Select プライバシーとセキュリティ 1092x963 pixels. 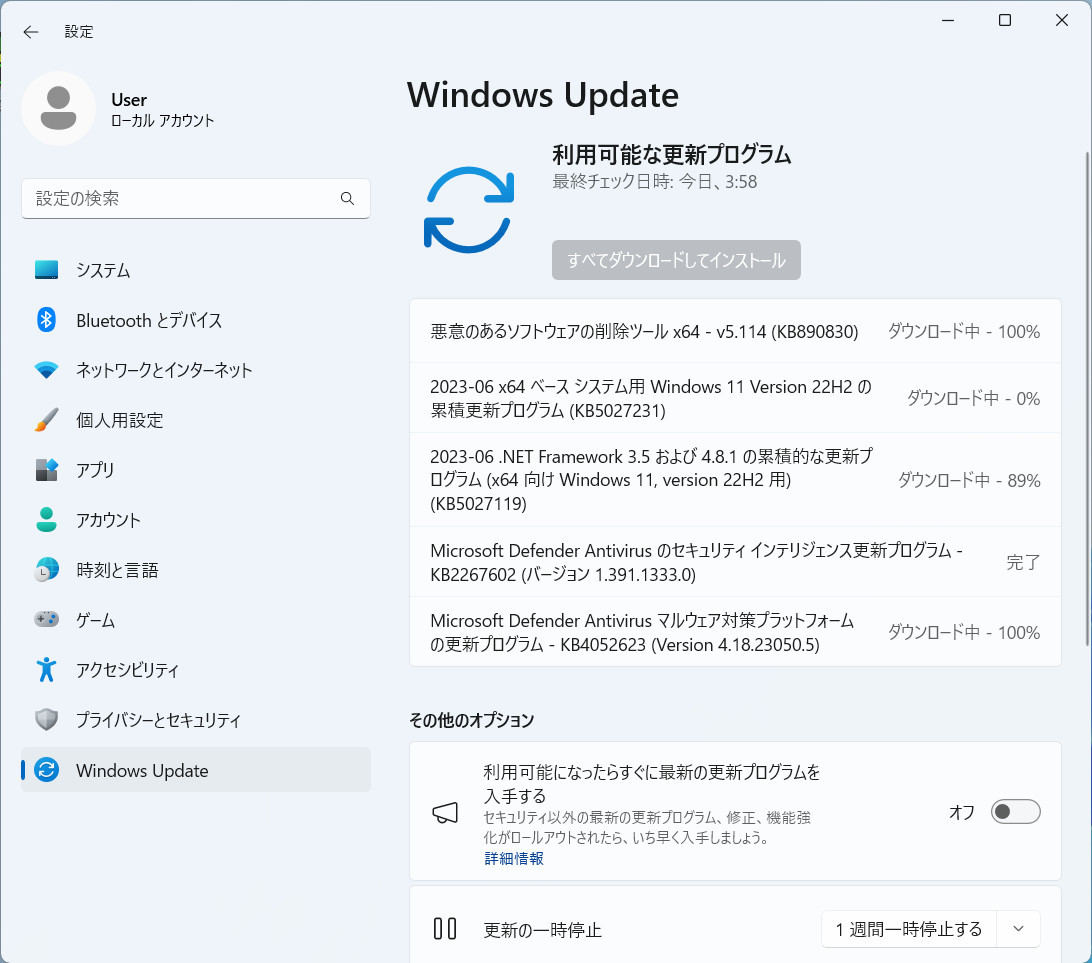tap(196, 719)
